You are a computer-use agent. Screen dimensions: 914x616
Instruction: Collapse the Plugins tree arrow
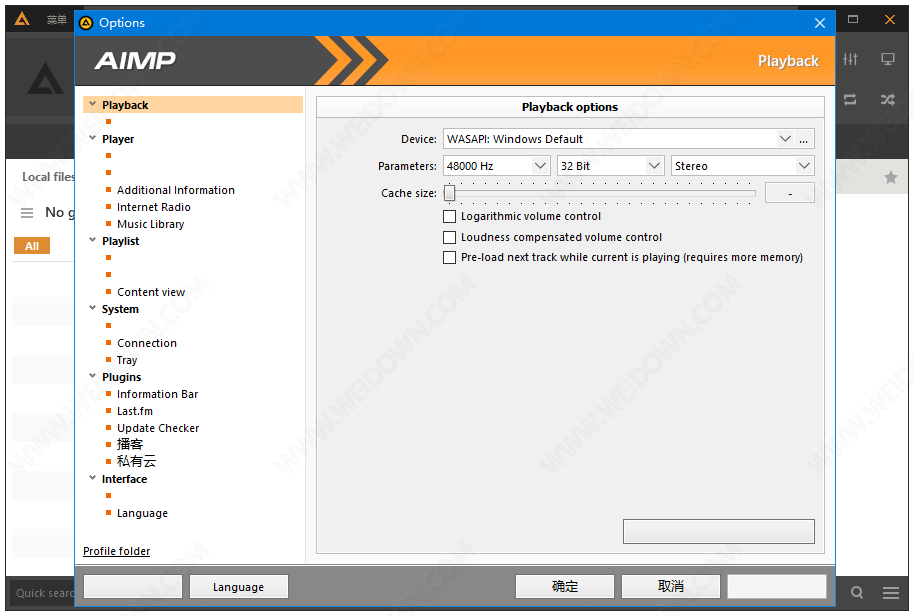pos(92,376)
